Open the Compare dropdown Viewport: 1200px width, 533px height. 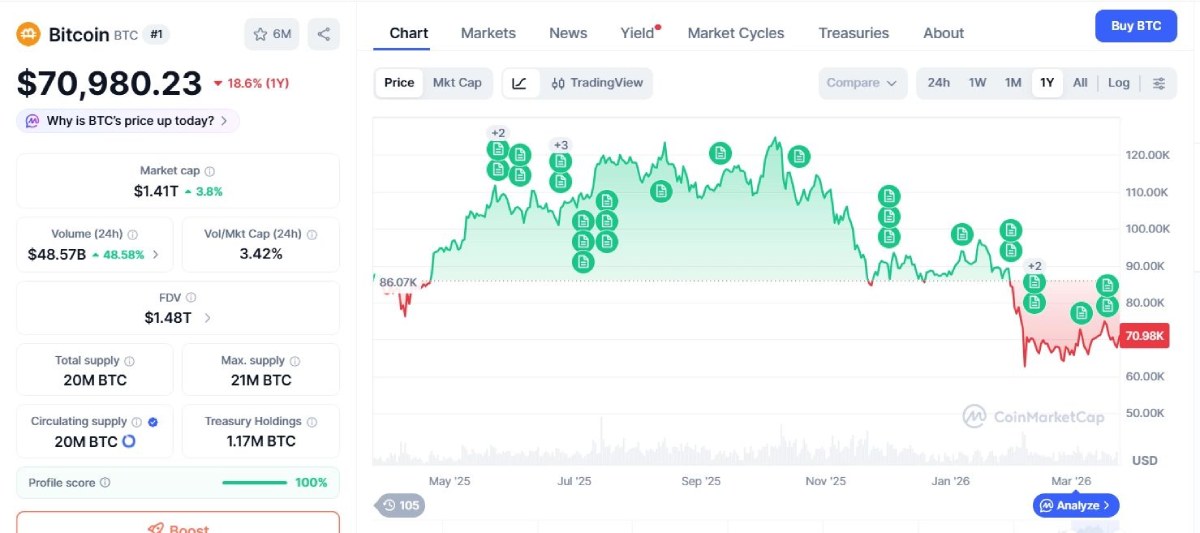tap(862, 83)
